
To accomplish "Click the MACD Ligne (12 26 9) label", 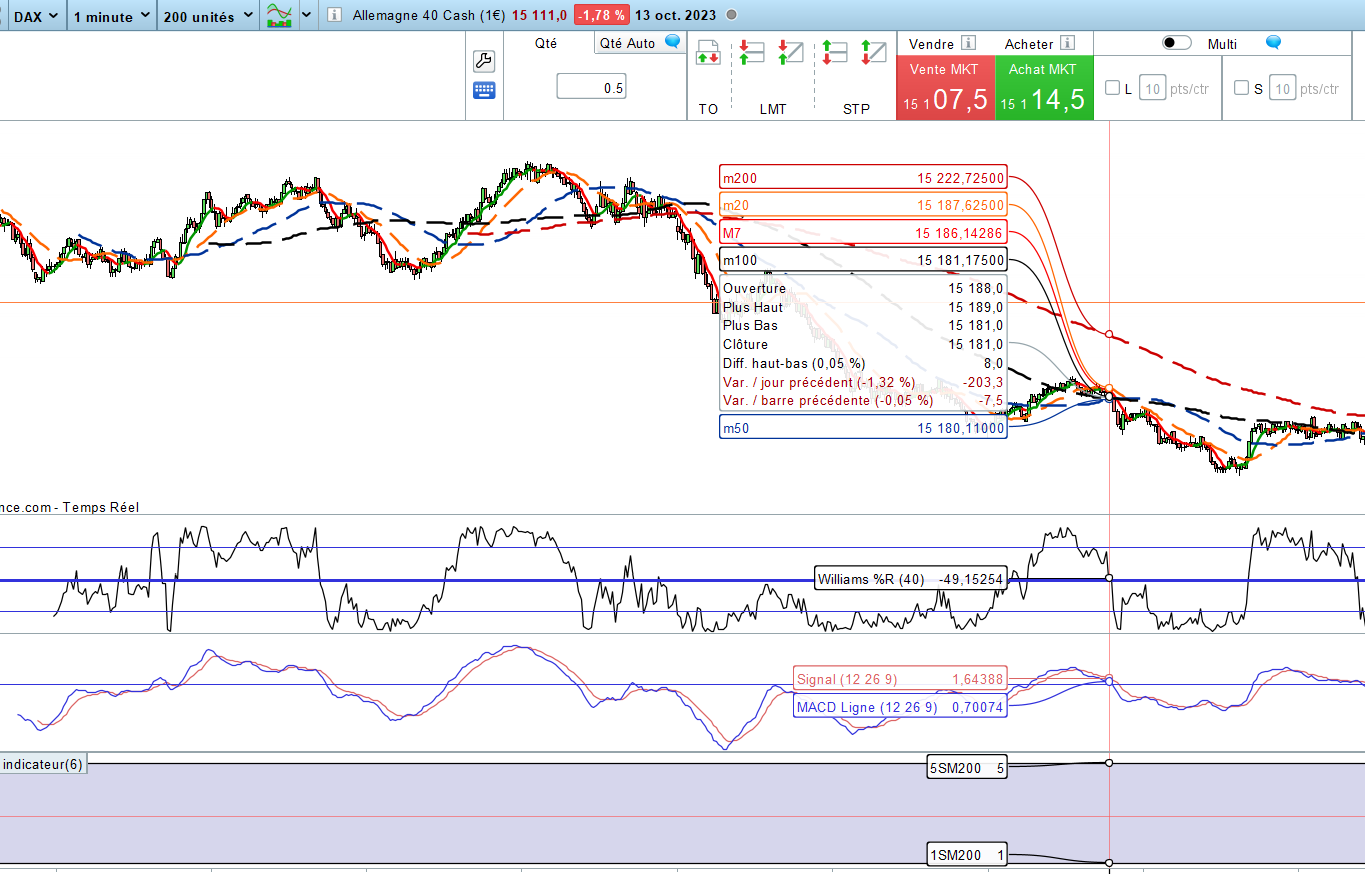I will (x=900, y=707).
